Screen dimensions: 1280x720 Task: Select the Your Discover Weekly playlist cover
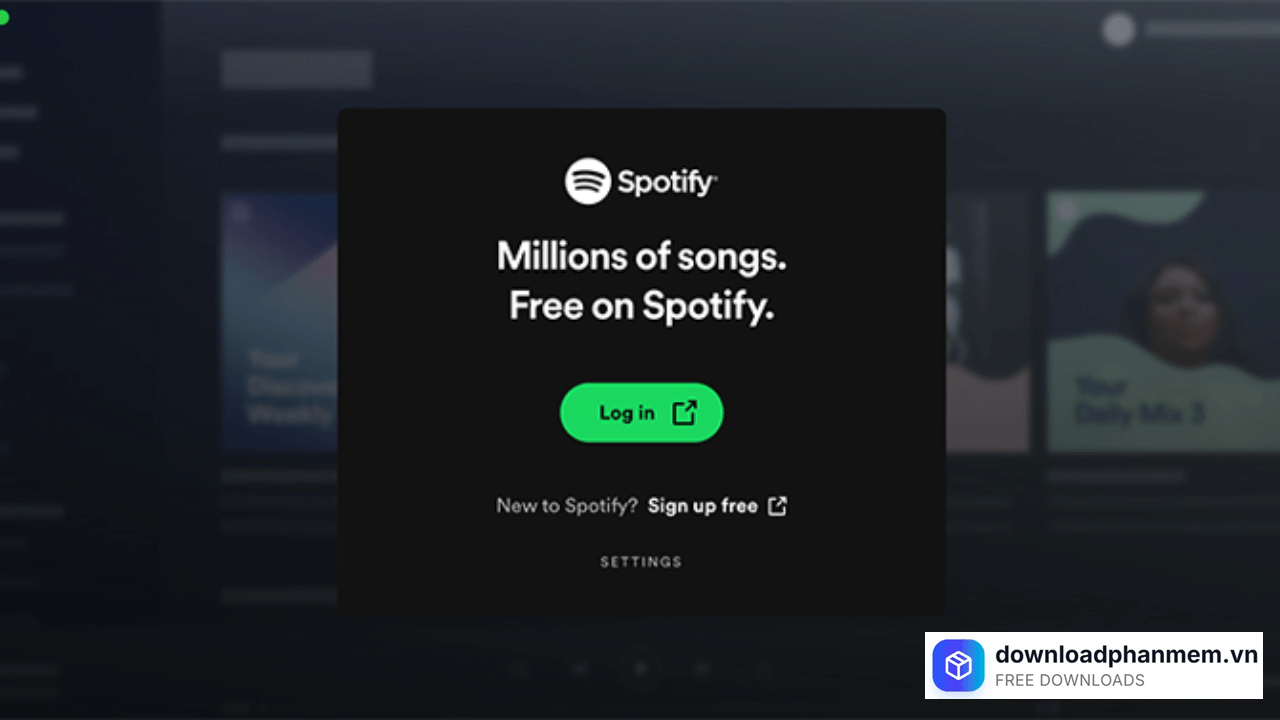(x=280, y=322)
